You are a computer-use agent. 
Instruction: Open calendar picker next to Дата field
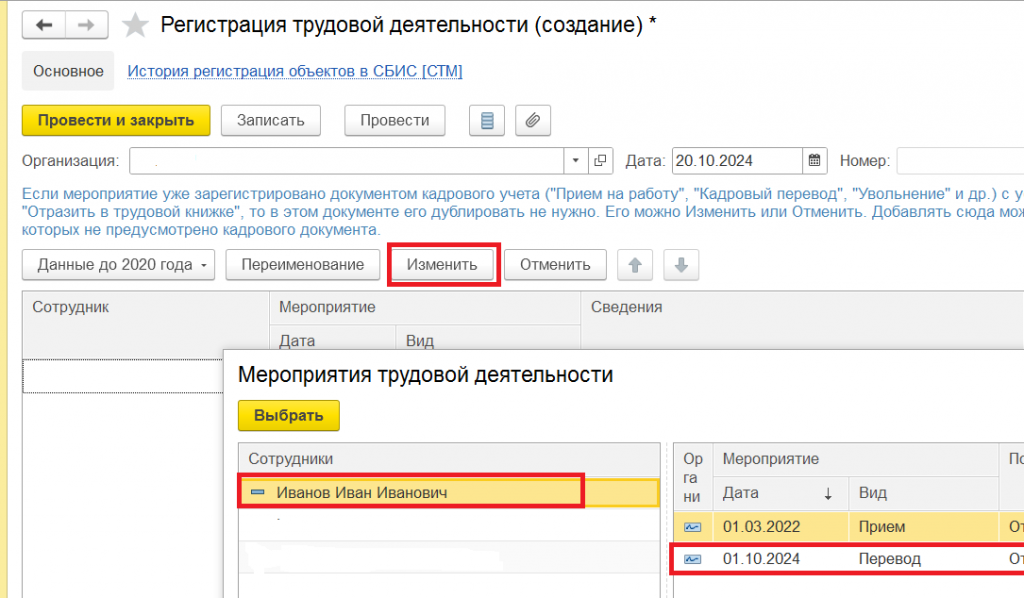coord(814,161)
